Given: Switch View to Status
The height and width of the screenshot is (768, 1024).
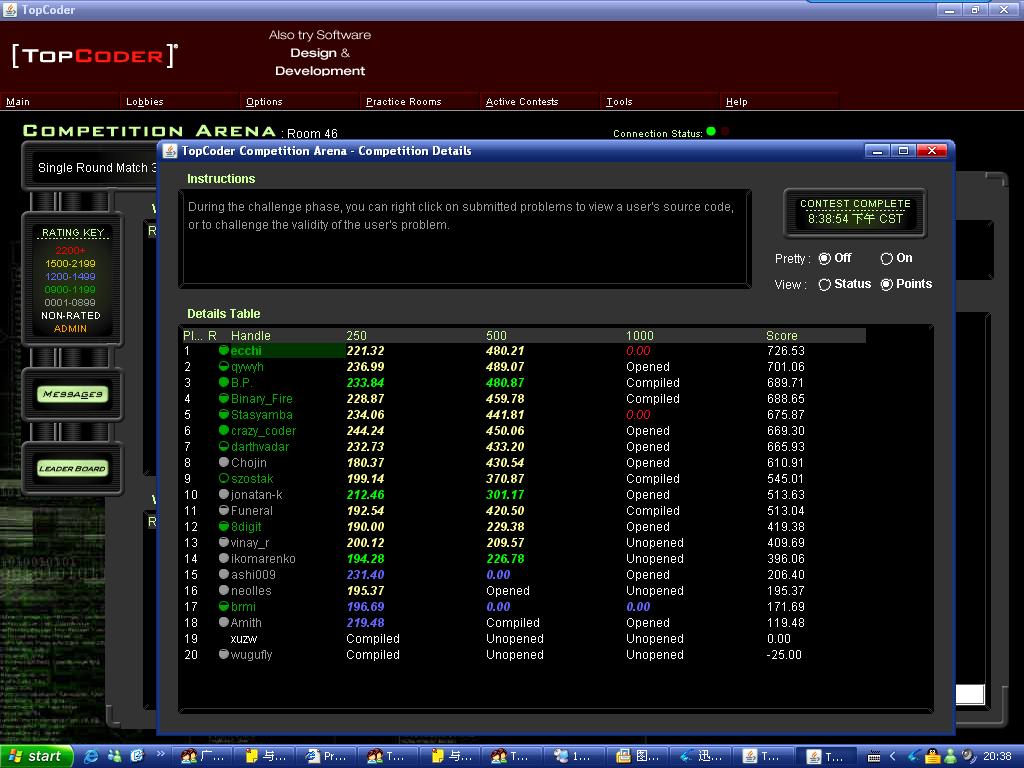Looking at the screenshot, I should 844,285.
